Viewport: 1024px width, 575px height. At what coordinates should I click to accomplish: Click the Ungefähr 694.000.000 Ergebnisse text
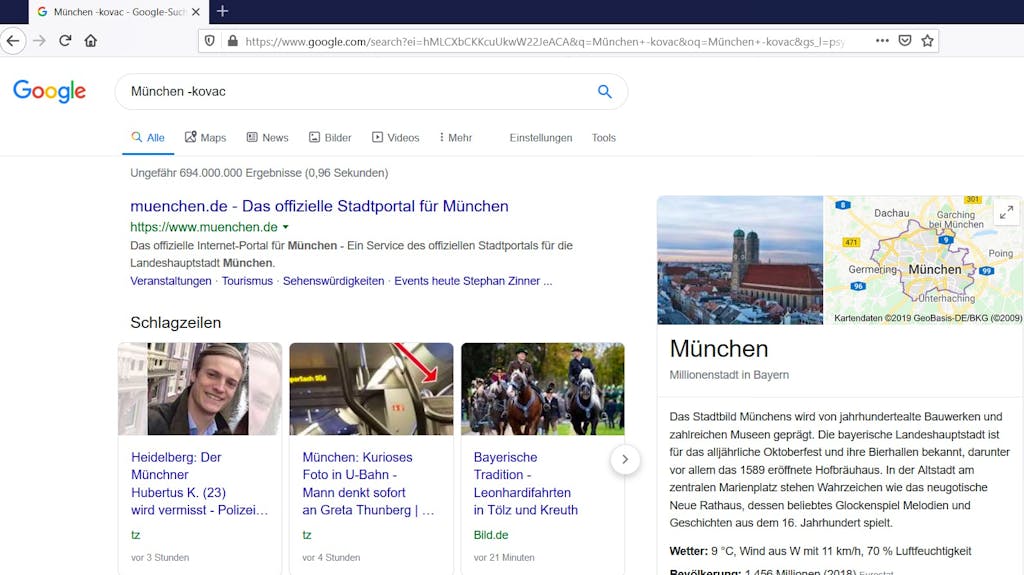pyautogui.click(x=259, y=172)
